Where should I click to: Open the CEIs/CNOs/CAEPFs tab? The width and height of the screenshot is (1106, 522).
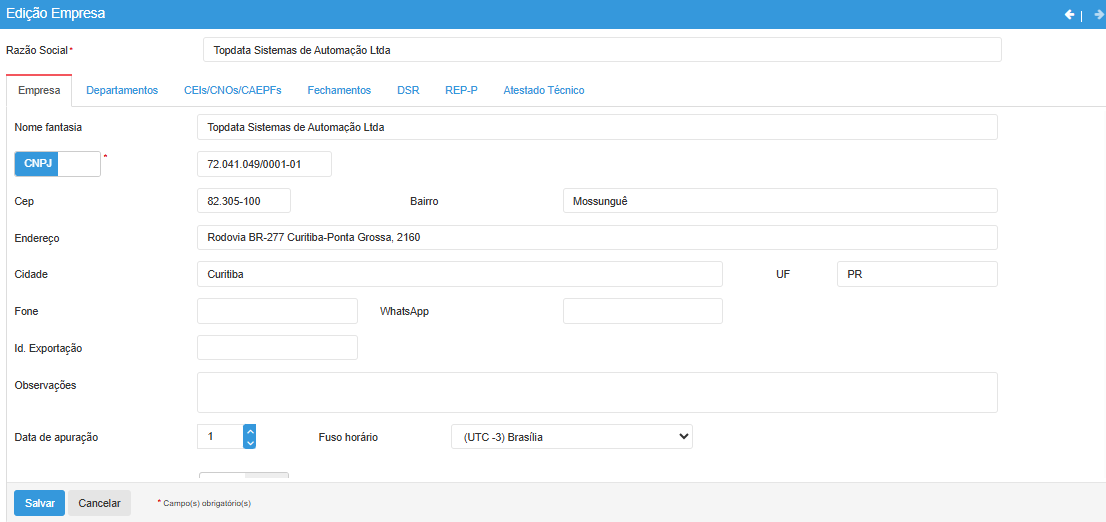tap(232, 90)
